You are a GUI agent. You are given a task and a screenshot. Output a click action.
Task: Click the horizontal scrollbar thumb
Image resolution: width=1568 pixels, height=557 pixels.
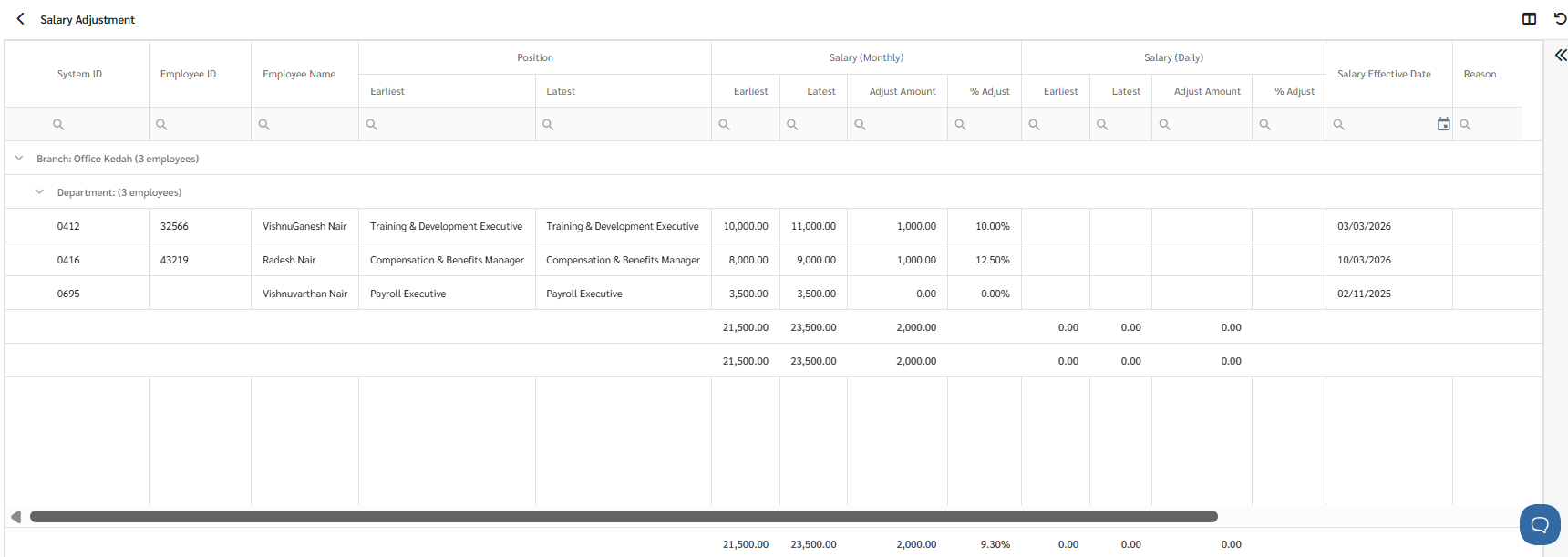[x=624, y=517]
